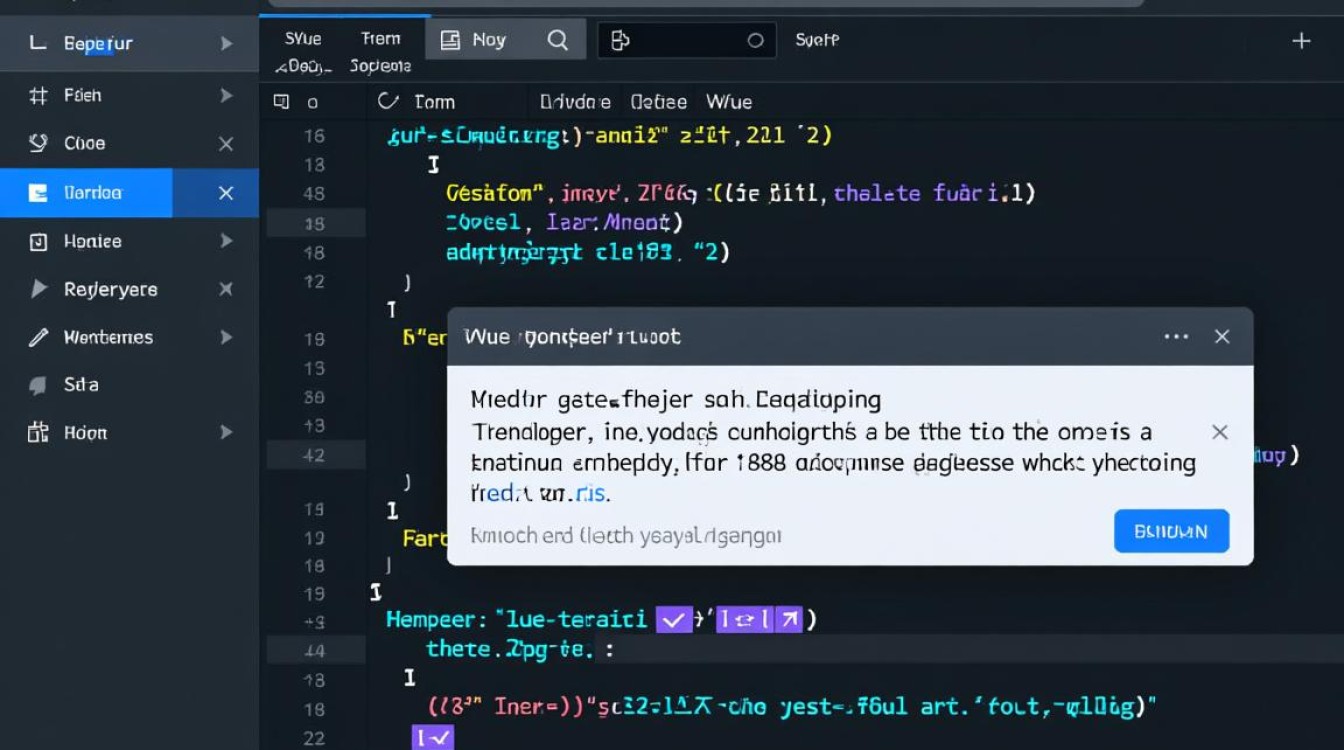
Task: Click the hash icon beside Fden
Action: click(38, 96)
